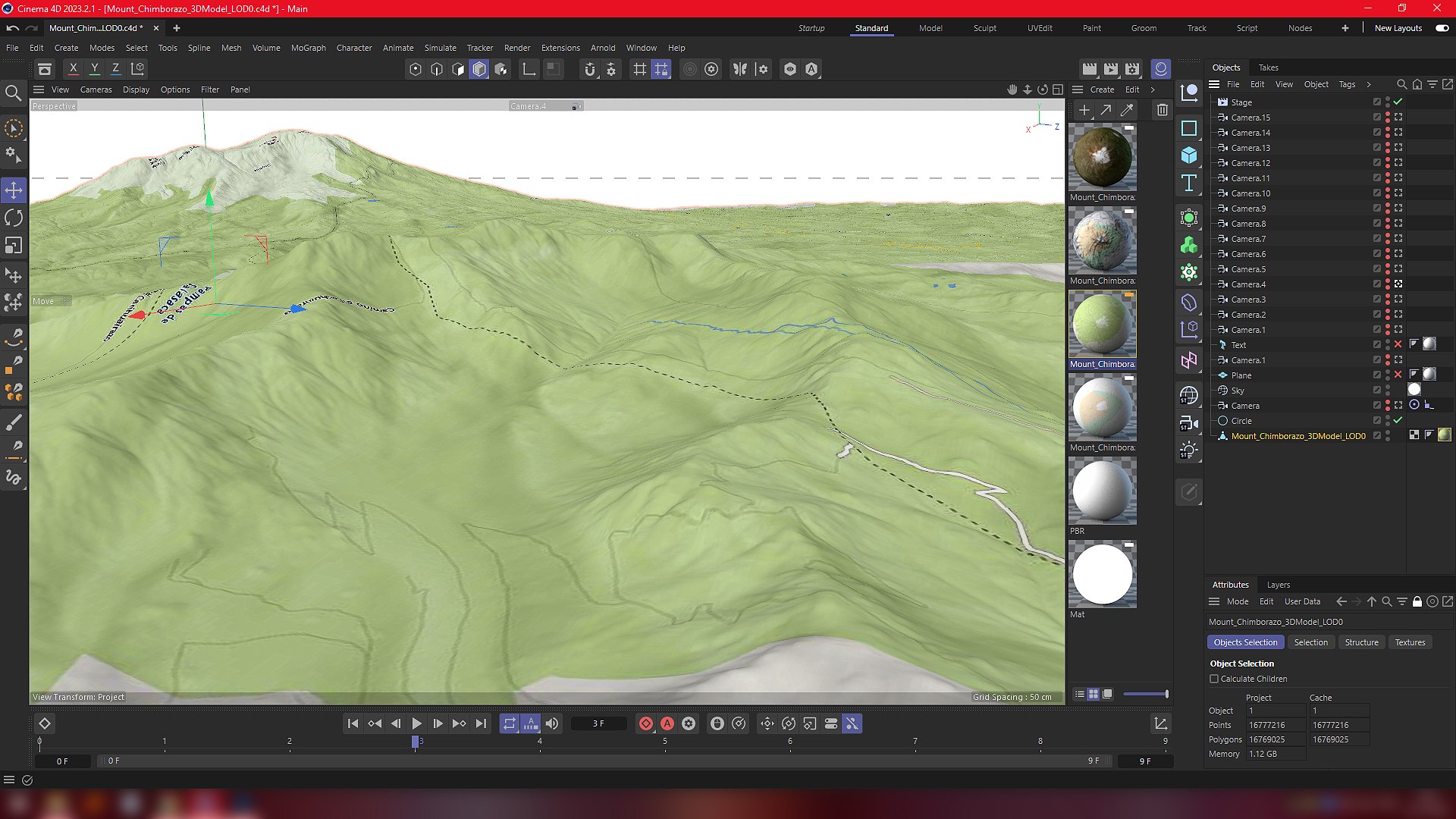Toggle the red X enable for Text object
Viewport: 1456px width, 819px height.
point(1398,344)
